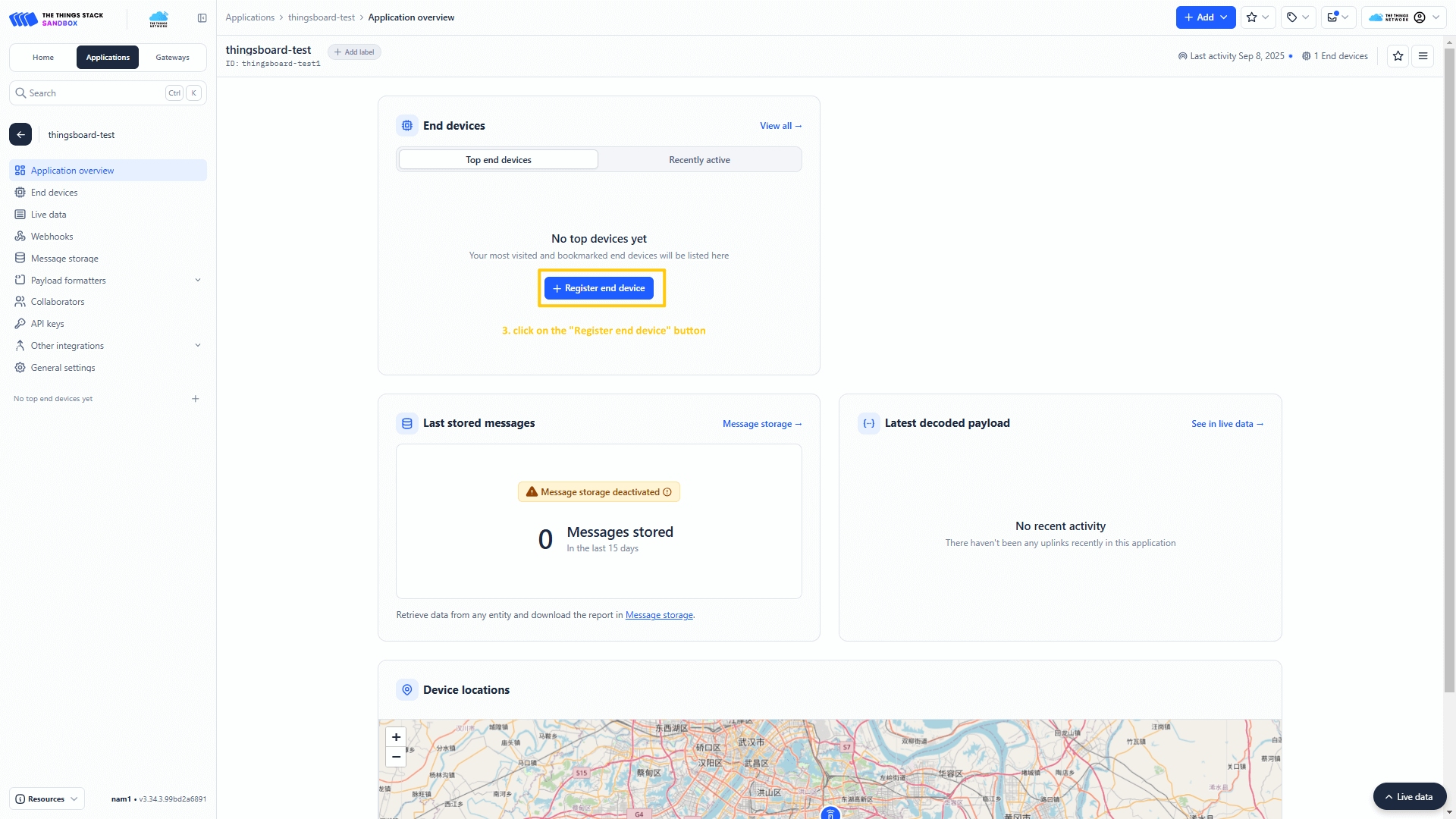Click the back arrow beside thingsboard-test

point(20,135)
